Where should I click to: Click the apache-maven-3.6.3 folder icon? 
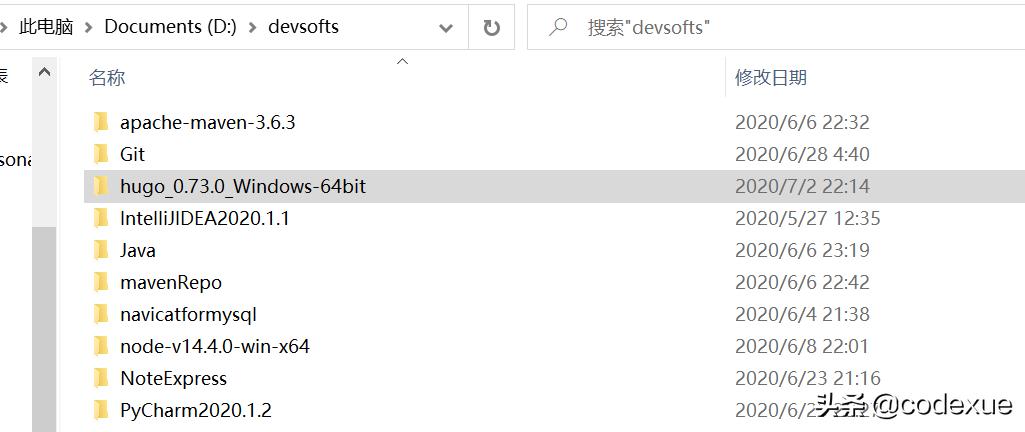100,122
